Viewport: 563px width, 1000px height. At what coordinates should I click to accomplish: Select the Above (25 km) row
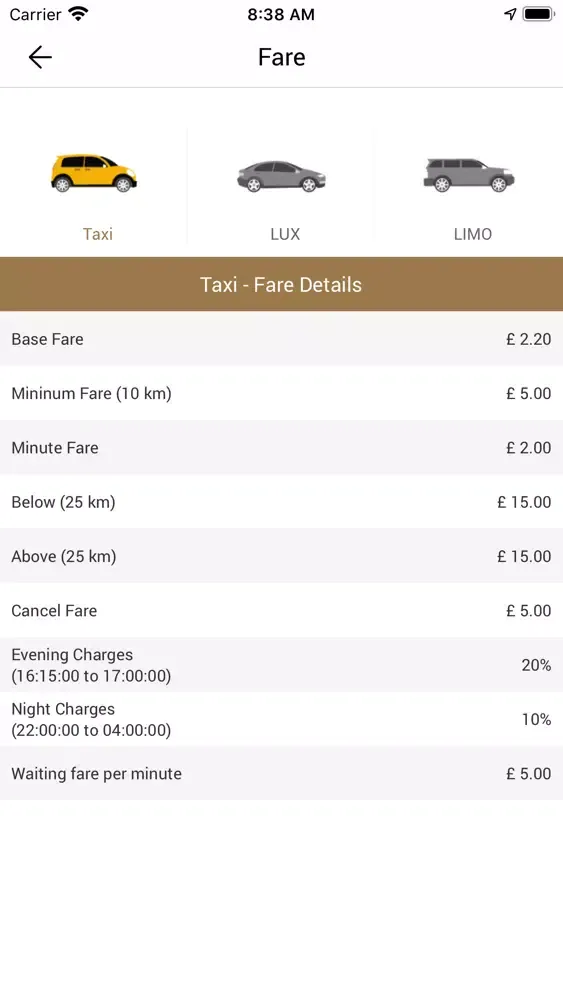(281, 556)
